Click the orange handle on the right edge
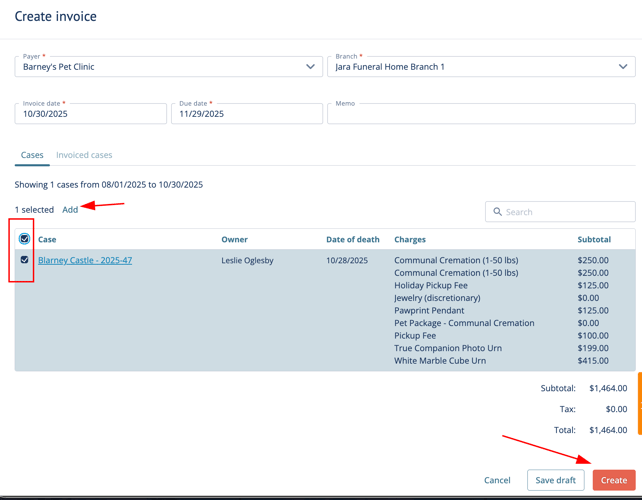 click(639, 403)
